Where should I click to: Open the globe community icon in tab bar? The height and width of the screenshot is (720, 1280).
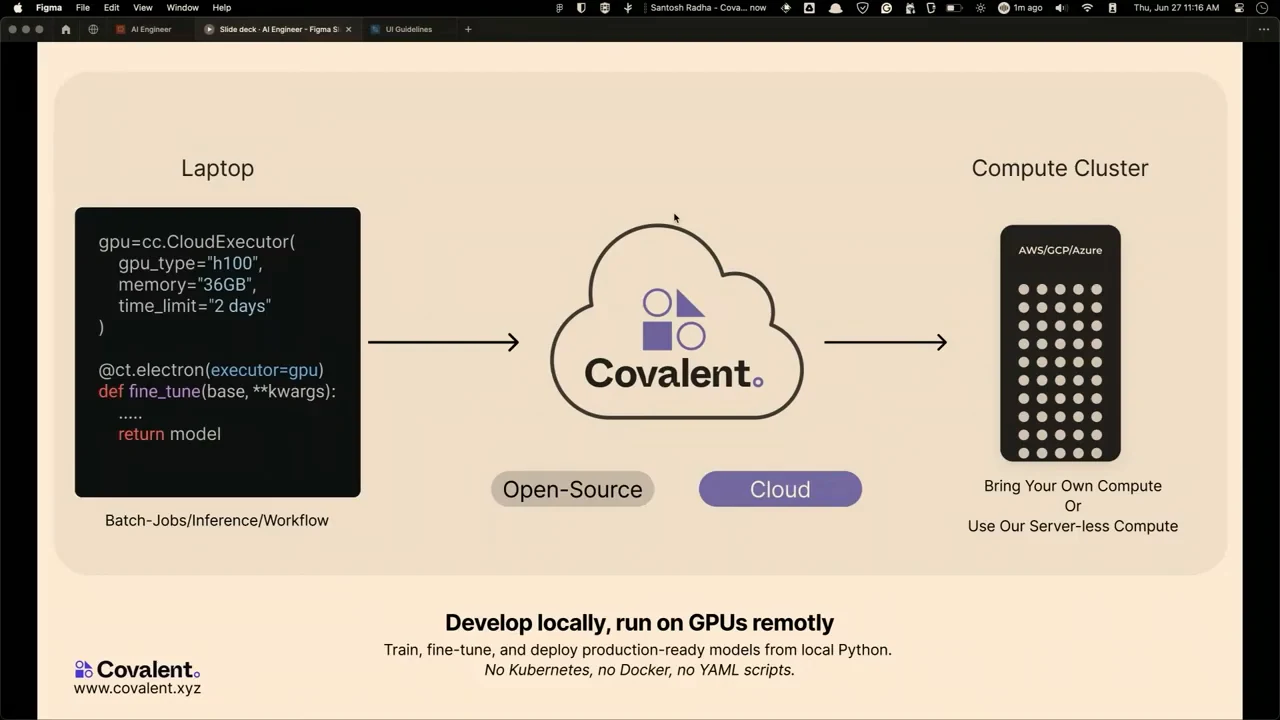click(x=93, y=29)
